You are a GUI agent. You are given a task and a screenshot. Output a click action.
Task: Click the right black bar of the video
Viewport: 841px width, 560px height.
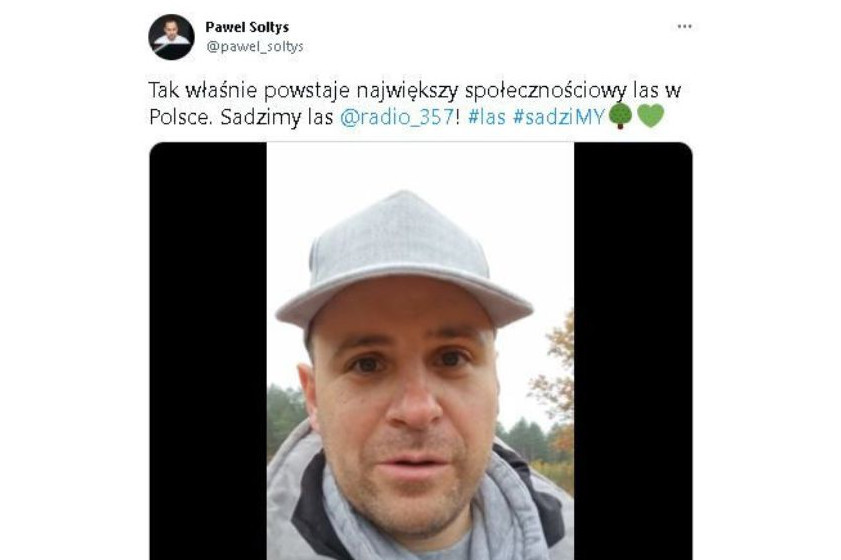point(633,351)
